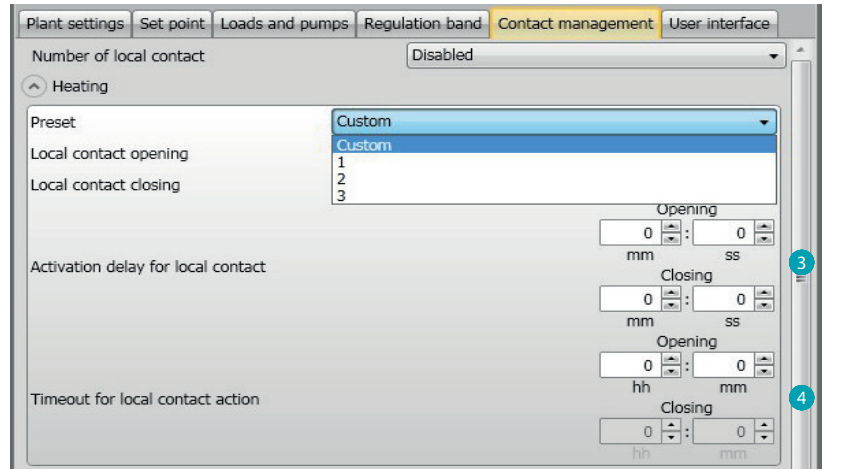Image resolution: width=843 pixels, height=469 pixels.
Task: Collapse the Heating section chevron
Action: pyautogui.click(x=34, y=87)
